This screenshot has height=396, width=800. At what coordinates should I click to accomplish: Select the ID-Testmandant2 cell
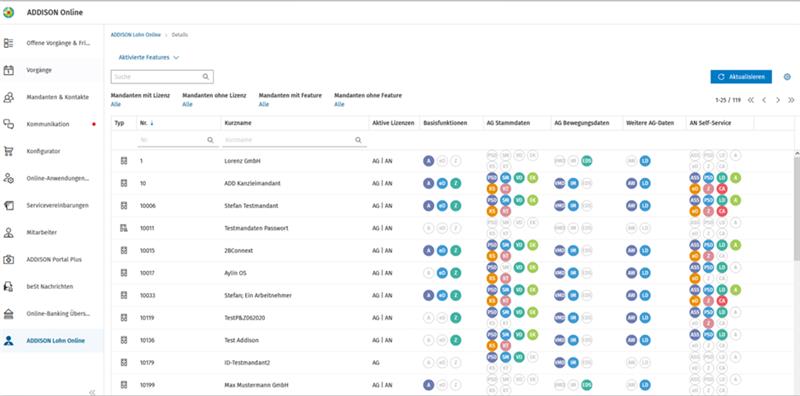247,363
